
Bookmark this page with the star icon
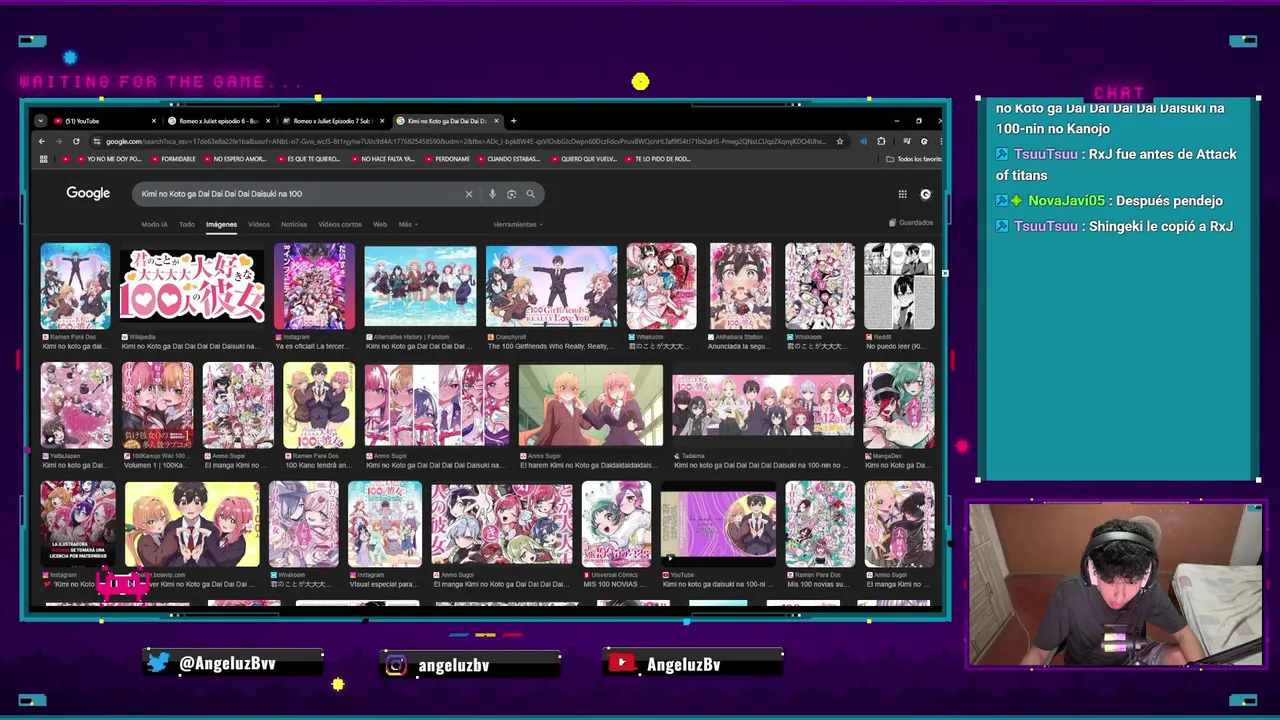839,141
